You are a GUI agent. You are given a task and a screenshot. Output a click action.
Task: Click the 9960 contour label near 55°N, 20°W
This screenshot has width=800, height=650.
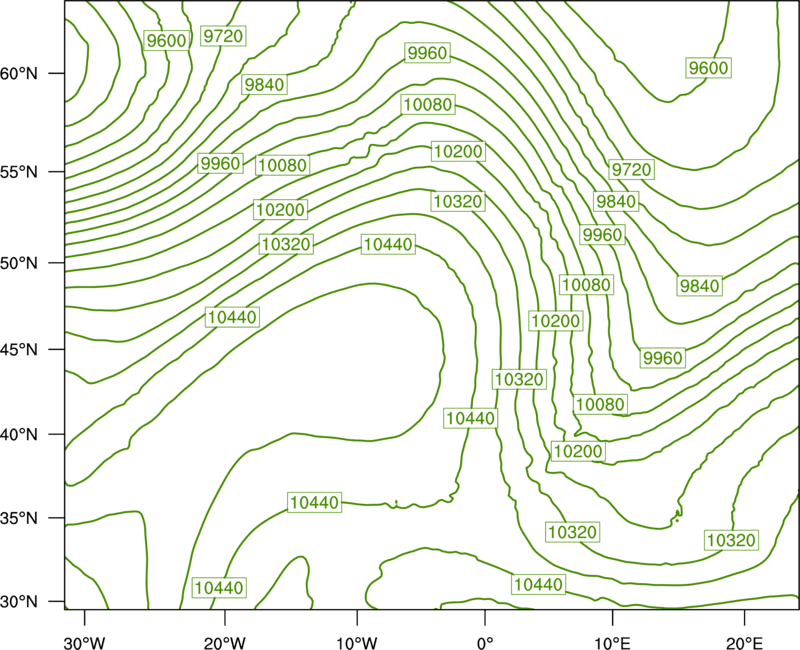pyautogui.click(x=220, y=163)
